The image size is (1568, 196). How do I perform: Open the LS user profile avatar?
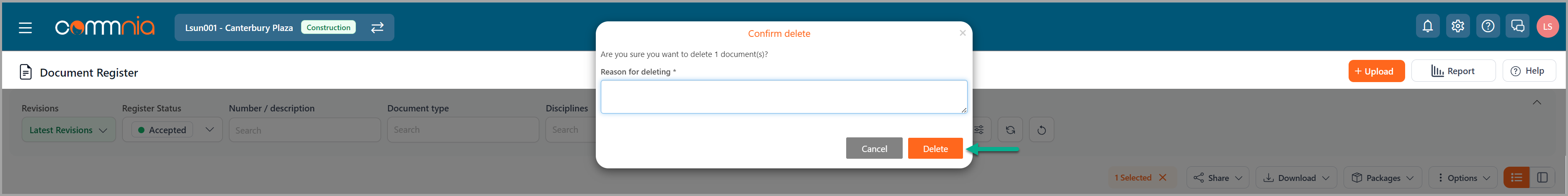click(x=1547, y=26)
